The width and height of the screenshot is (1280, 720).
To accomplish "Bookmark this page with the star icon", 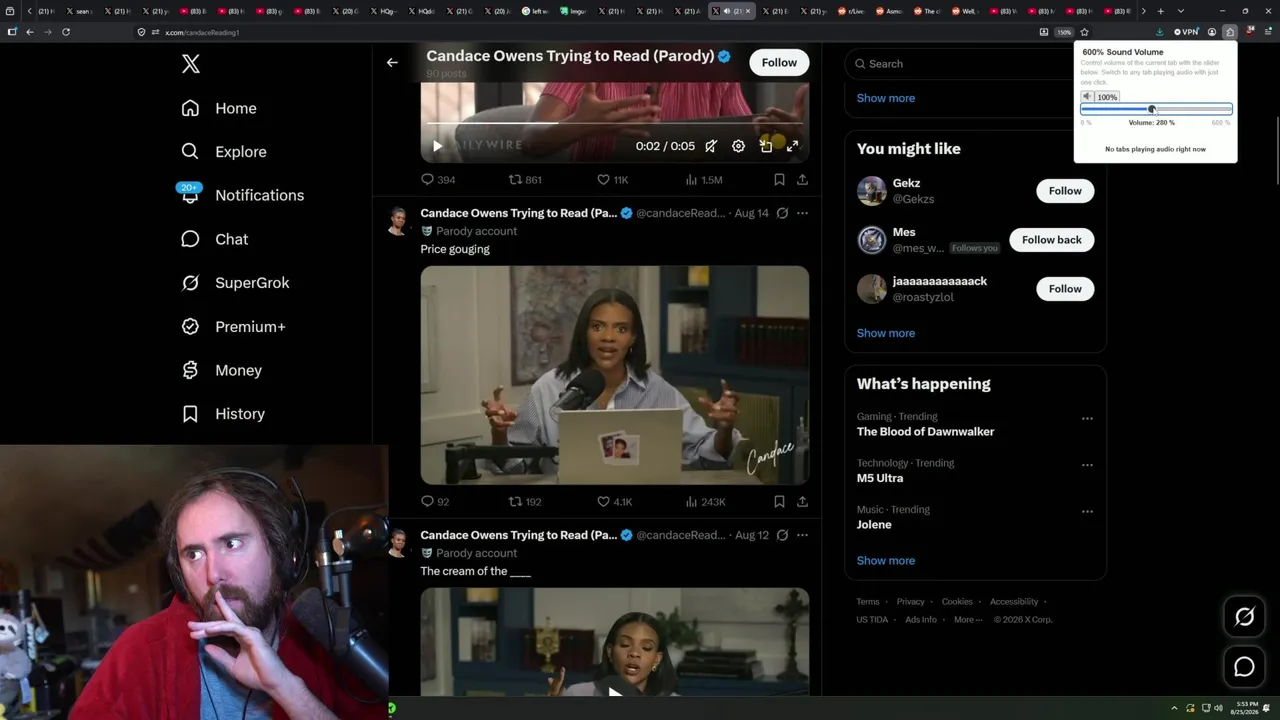I will point(1084,32).
